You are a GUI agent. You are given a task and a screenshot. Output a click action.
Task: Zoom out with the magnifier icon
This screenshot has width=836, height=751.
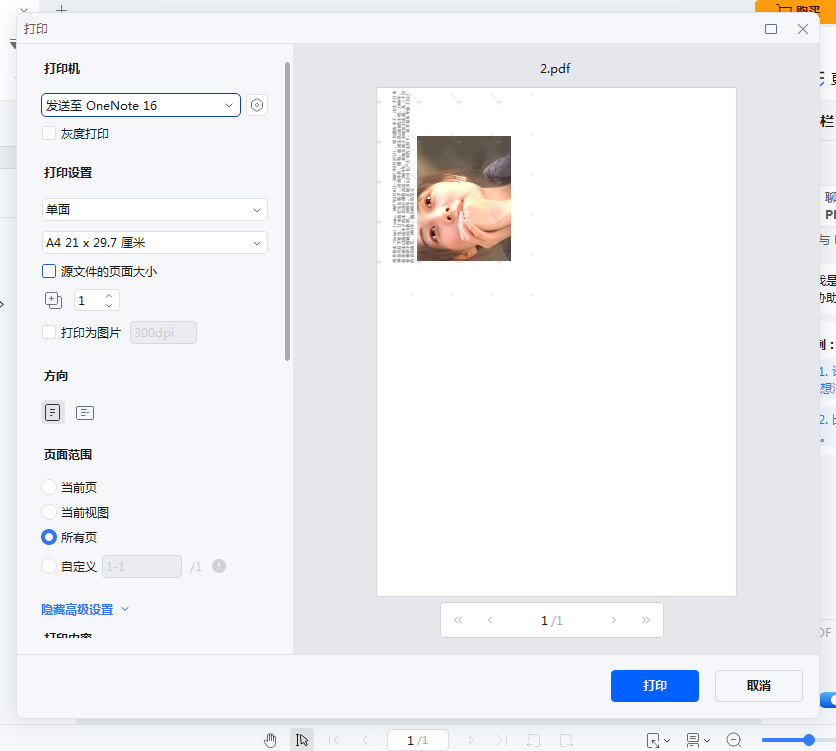(733, 739)
